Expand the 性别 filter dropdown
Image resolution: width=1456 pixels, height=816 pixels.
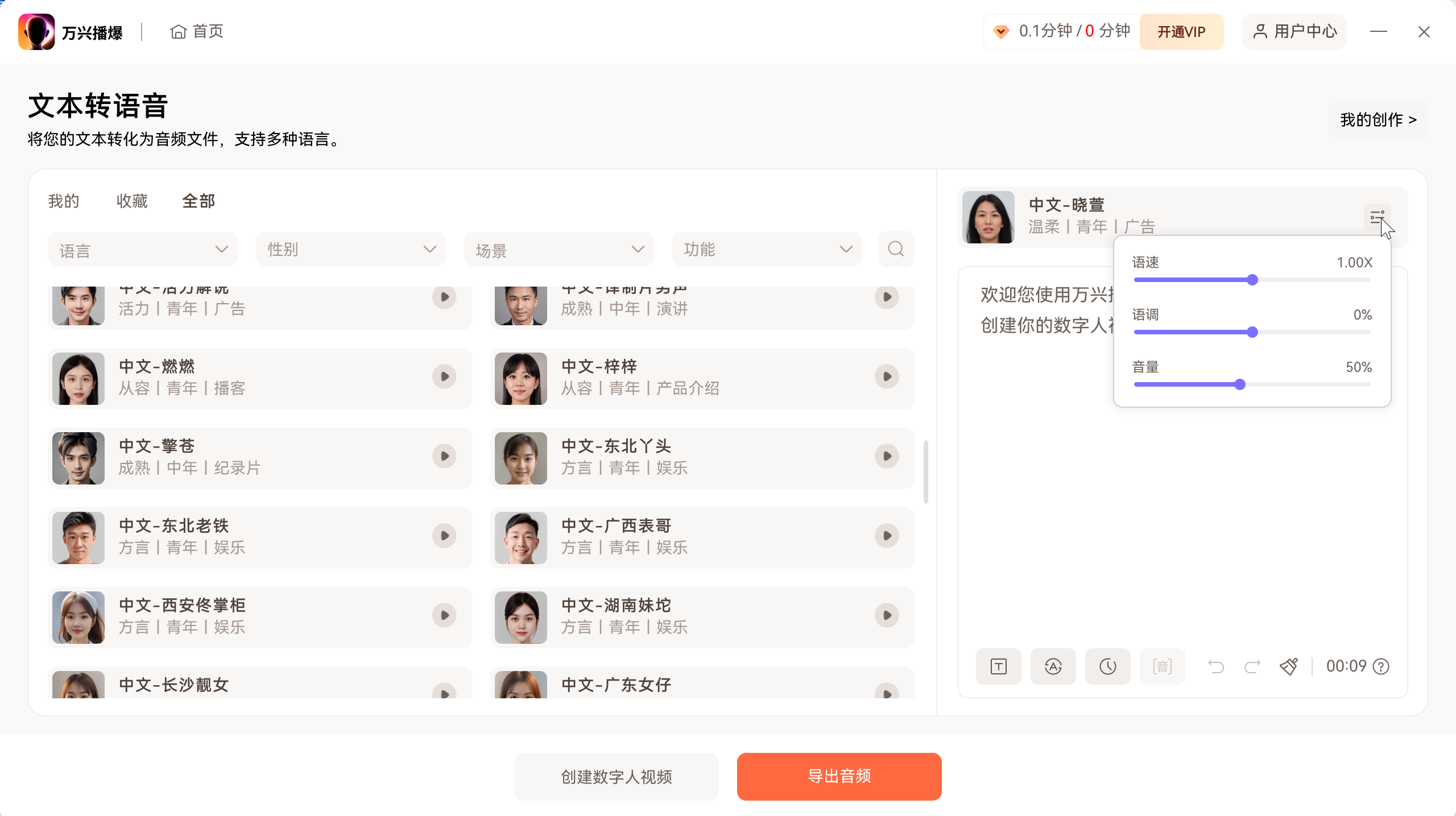tap(350, 250)
